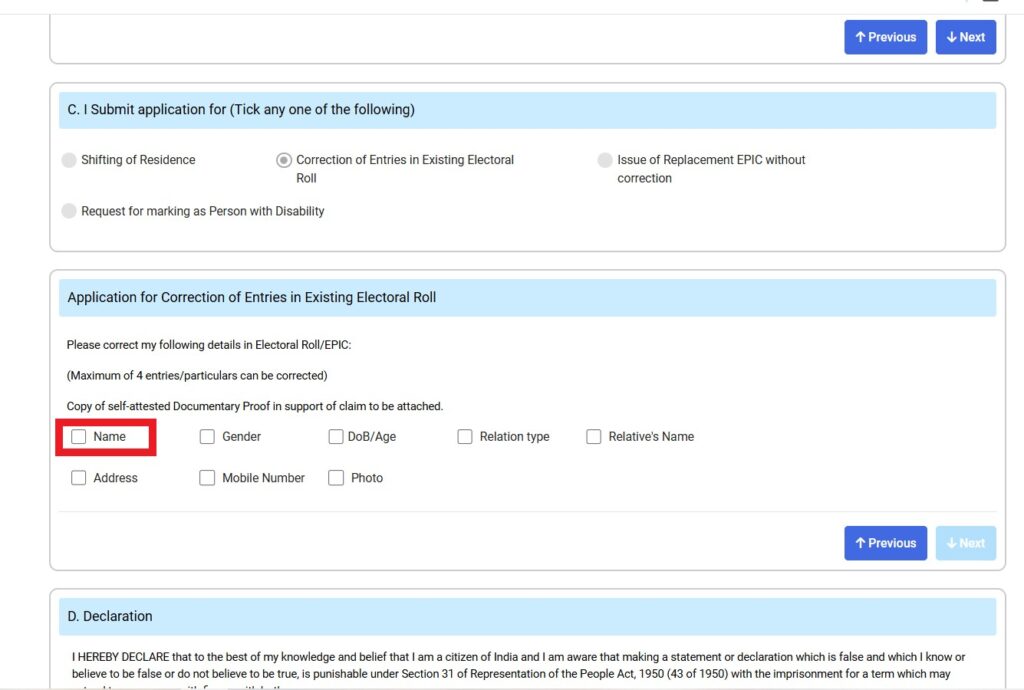Screen dimensions: 1024x690
Task: Click the Previous button above section C
Action: coord(885,37)
